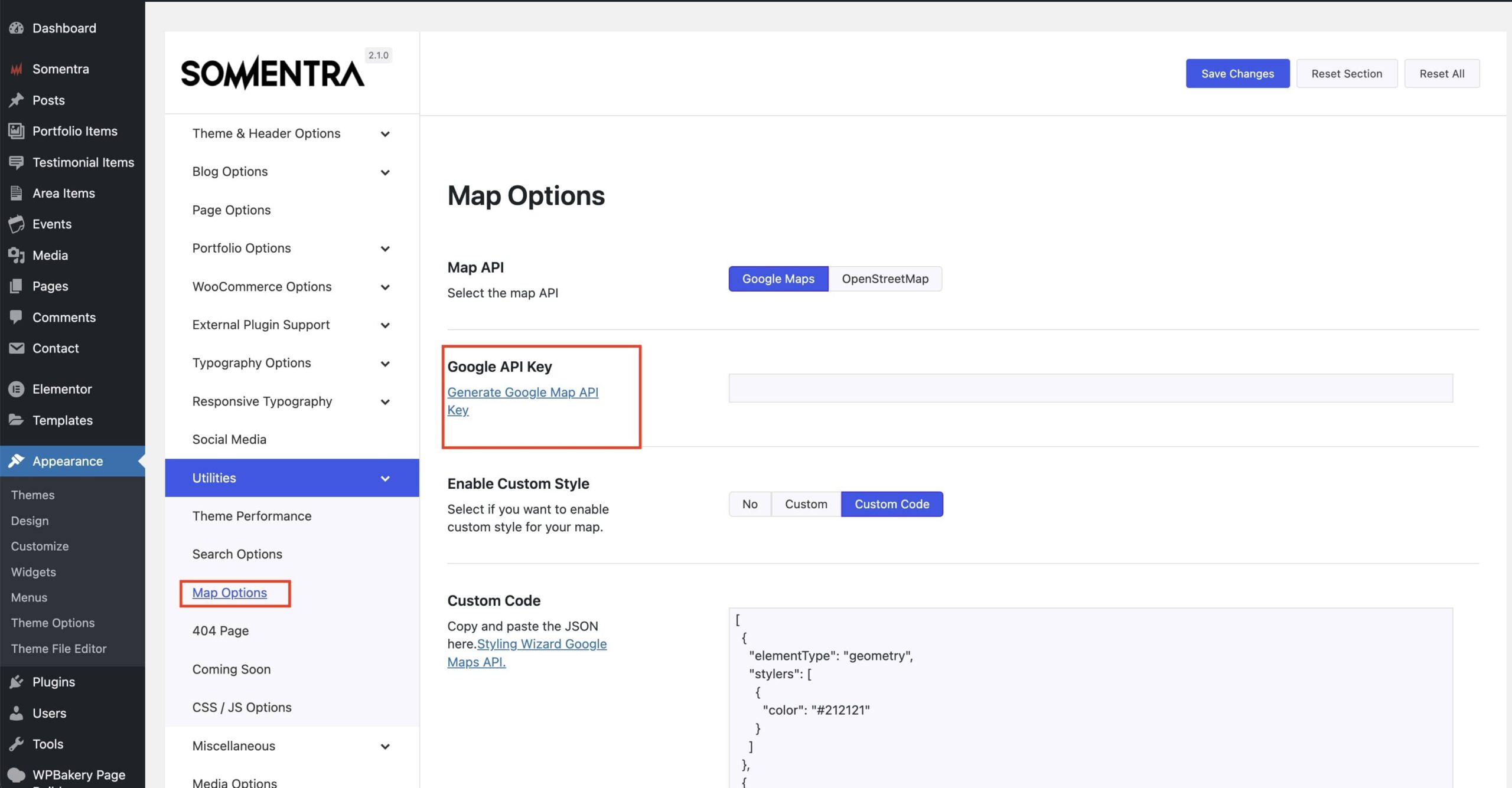Viewport: 1512px width, 788px height.
Task: Select Google Maps as the map API
Action: pos(778,279)
